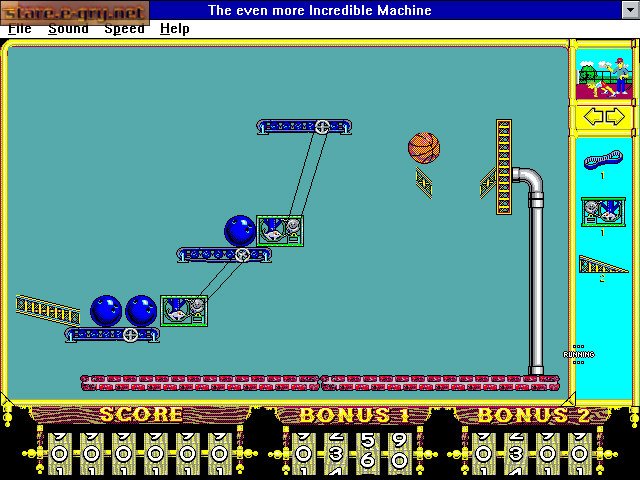This screenshot has height=480, width=640.
Task: Click the right red brick wall segment
Action: pos(440,383)
